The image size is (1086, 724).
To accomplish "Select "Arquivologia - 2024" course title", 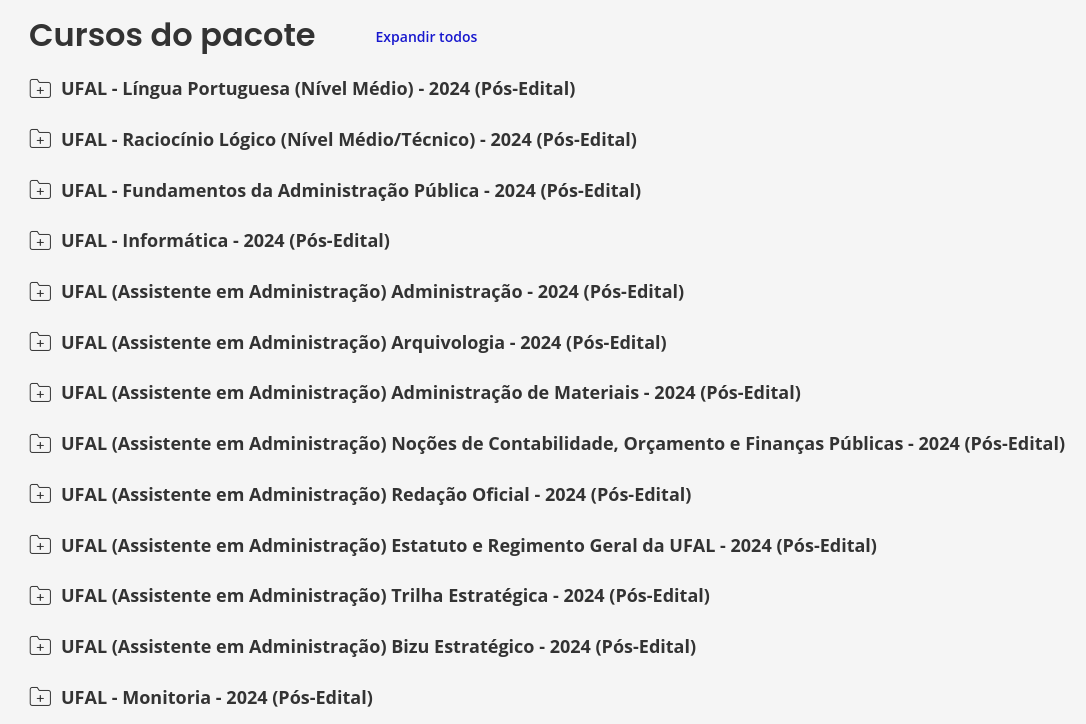I will (364, 342).
